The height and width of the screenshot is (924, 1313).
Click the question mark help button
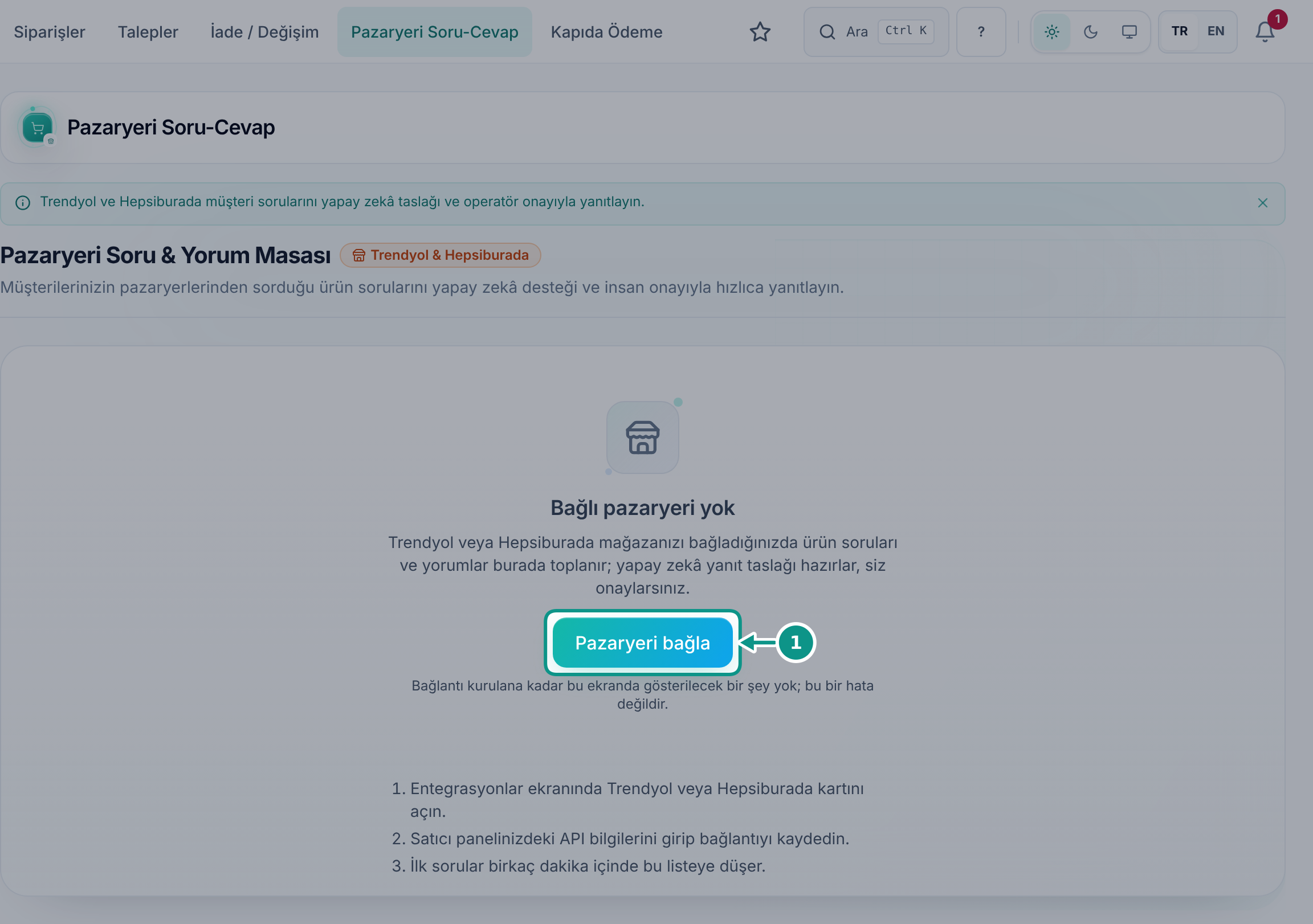980,32
